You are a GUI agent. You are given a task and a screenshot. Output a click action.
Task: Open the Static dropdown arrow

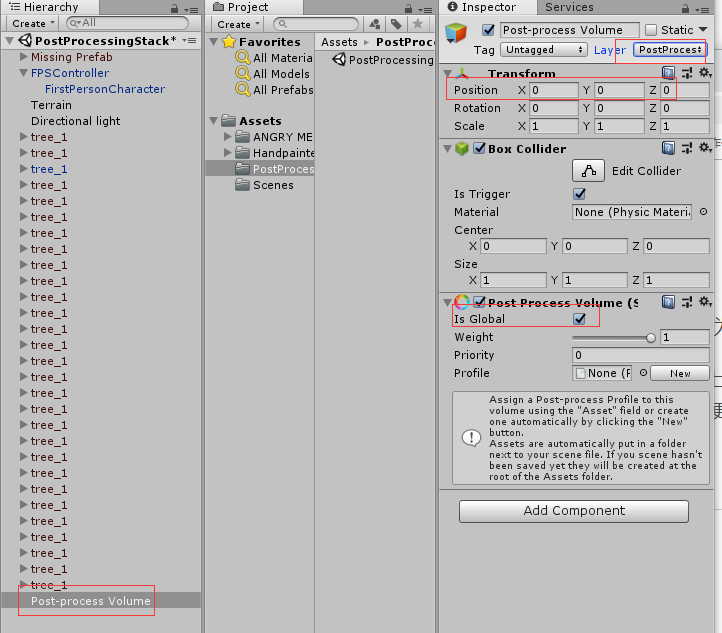click(703, 29)
